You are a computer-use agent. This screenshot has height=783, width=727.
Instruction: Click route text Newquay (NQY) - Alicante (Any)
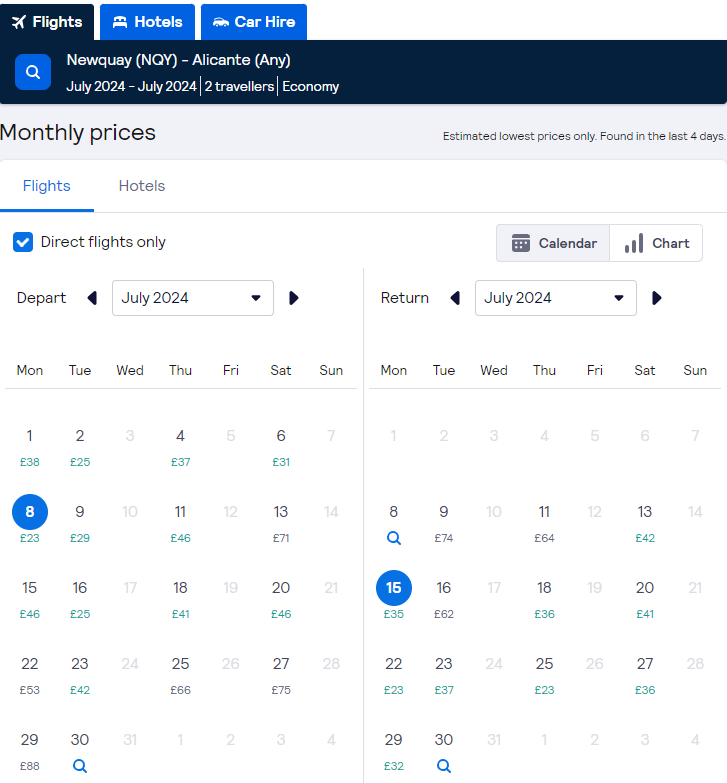click(178, 60)
